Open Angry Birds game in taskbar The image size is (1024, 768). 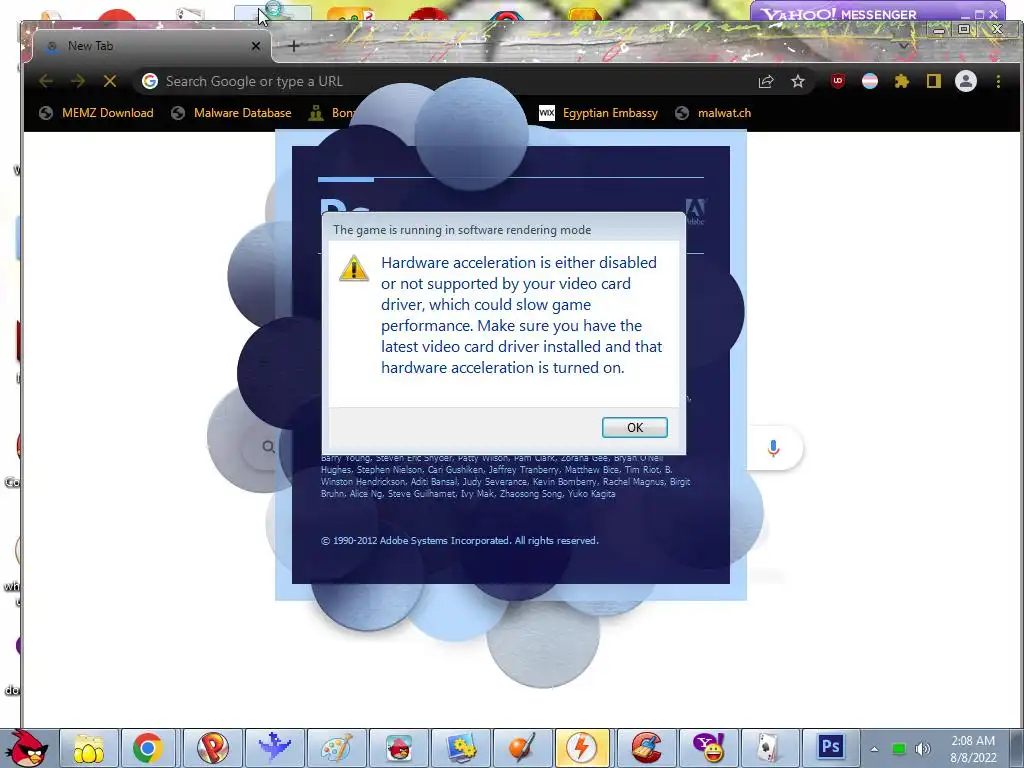[398, 748]
